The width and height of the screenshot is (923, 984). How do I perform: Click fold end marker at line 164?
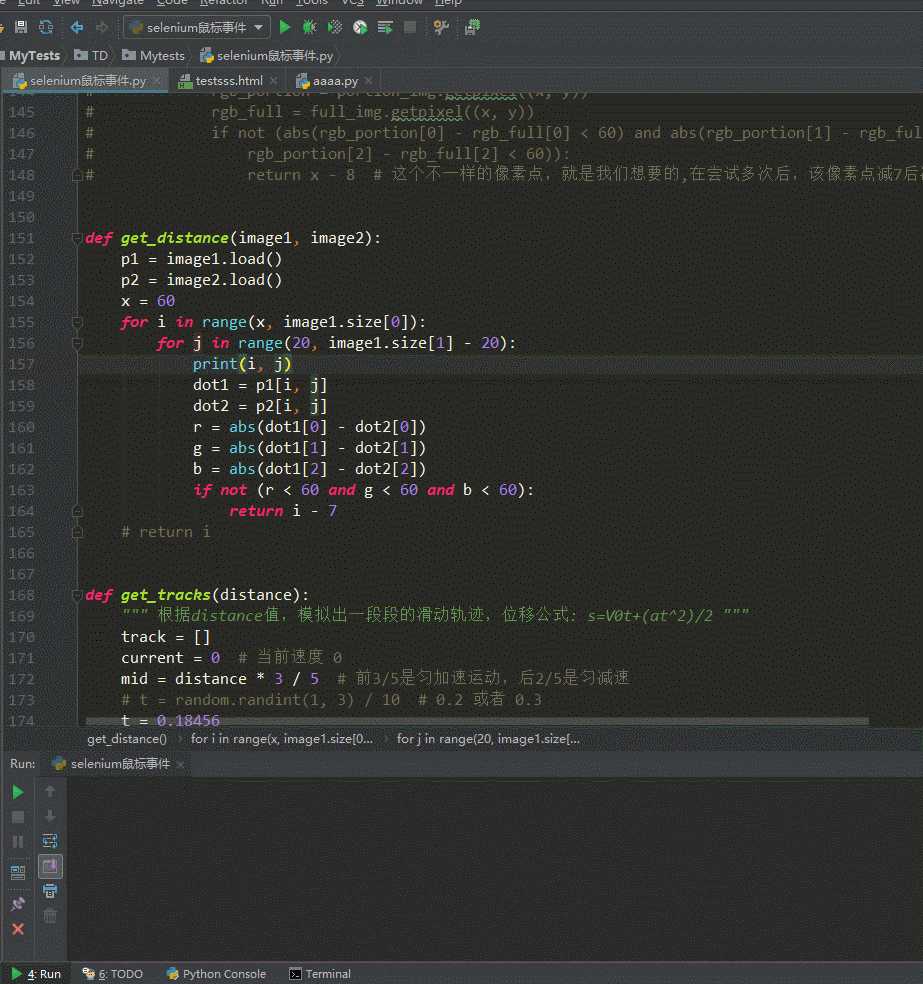(x=77, y=511)
